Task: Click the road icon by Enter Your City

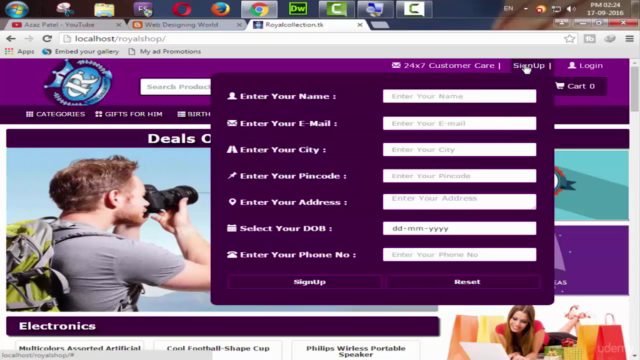Action: pos(232,149)
